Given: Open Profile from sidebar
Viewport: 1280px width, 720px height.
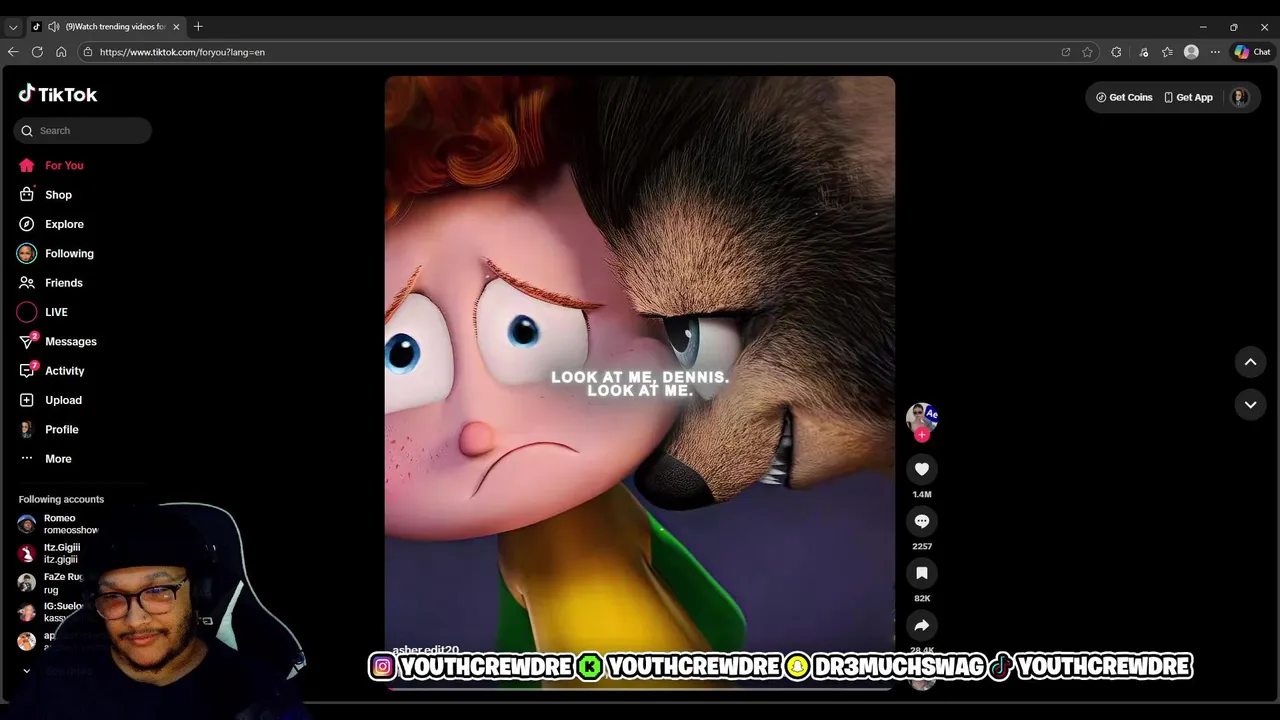Looking at the screenshot, I should pos(61,429).
